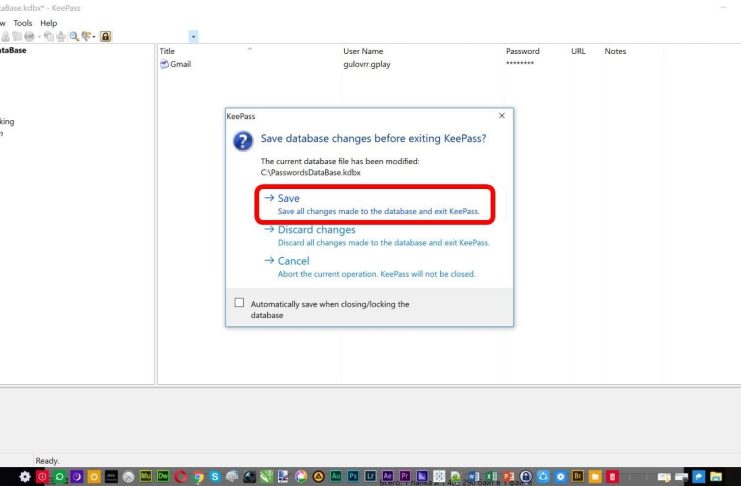Launch Adobe Audition from the taskbar
Image resolution: width=741 pixels, height=486 pixels.
coord(336,476)
